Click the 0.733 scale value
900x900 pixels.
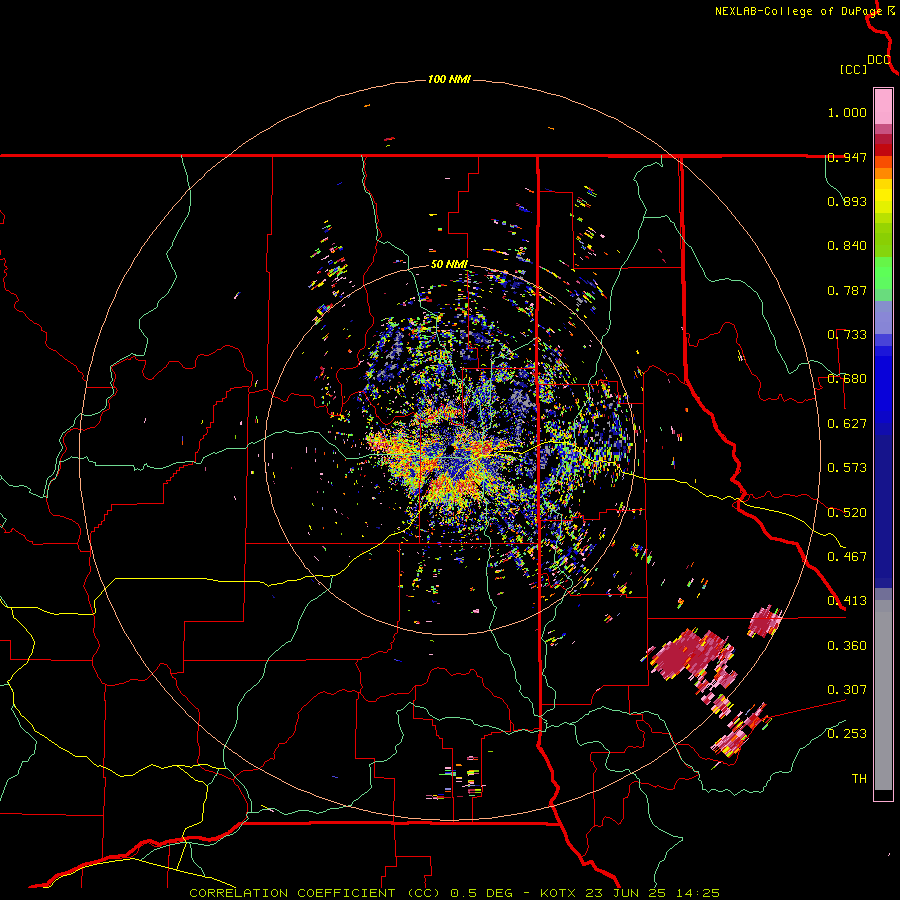point(847,335)
